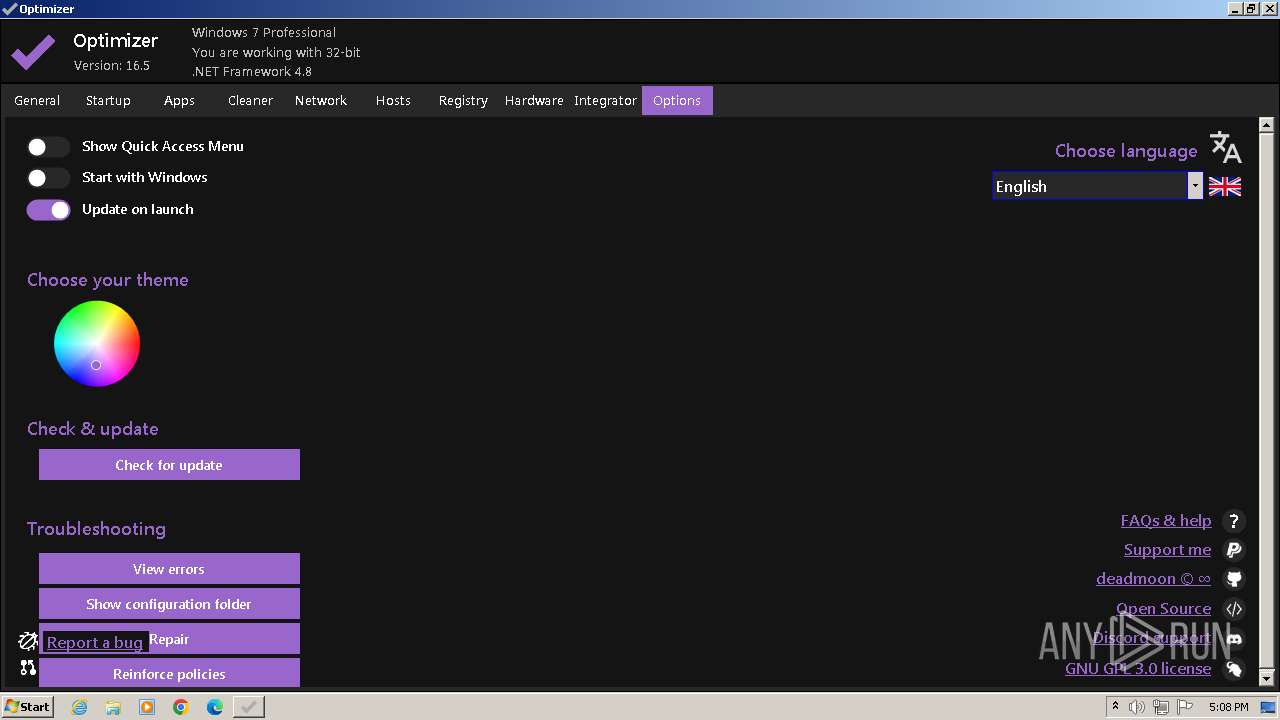Image resolution: width=1280 pixels, height=720 pixels.
Task: Disable Update on launch switch
Action: tap(48, 209)
